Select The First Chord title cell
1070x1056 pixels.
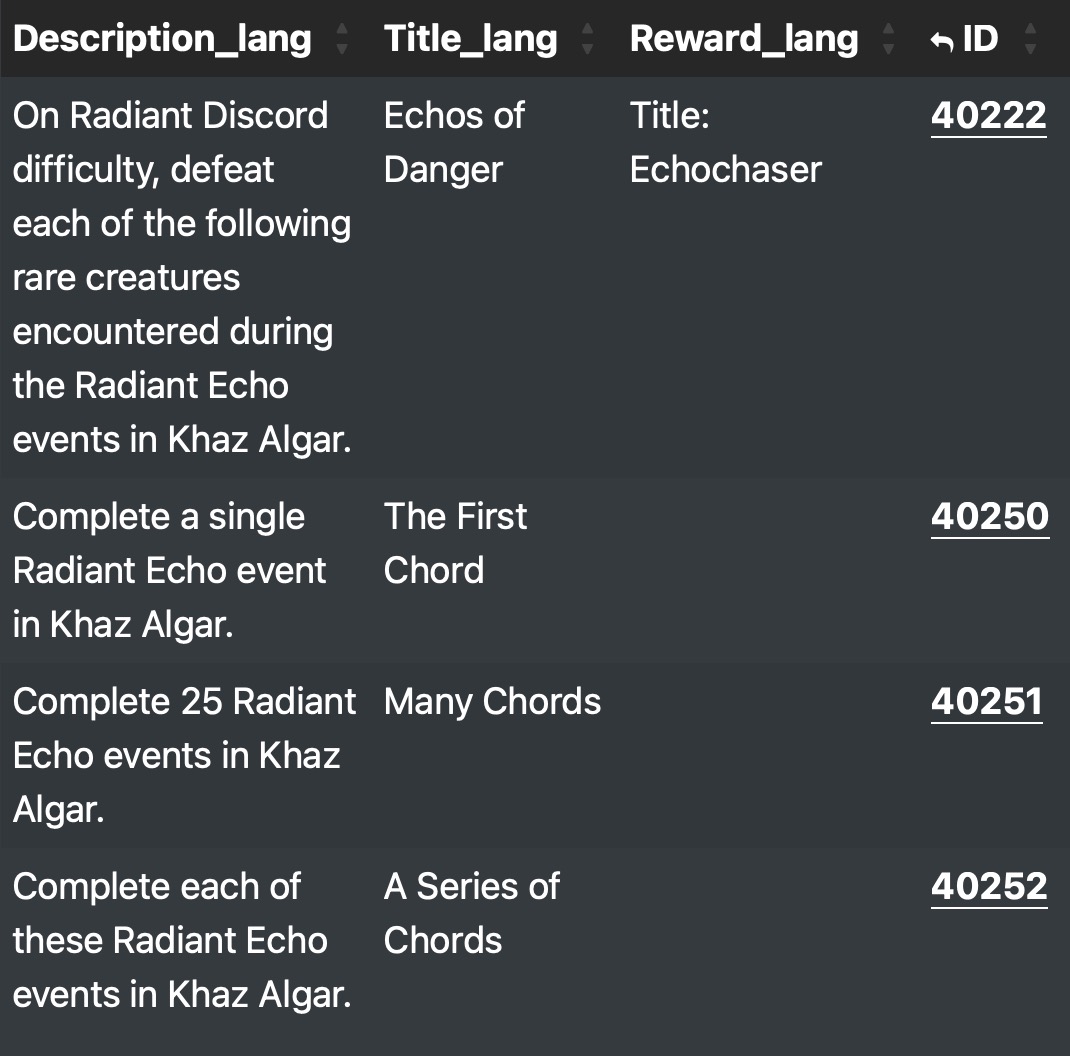click(455, 543)
